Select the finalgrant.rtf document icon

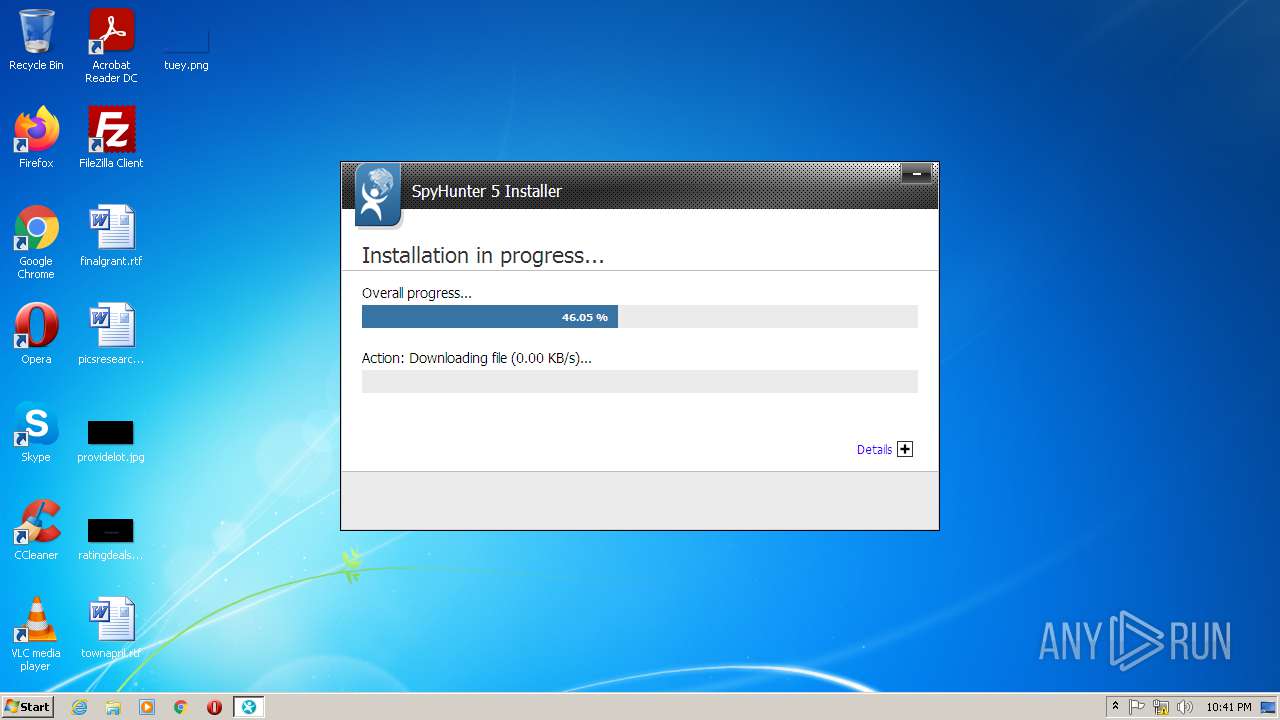pyautogui.click(x=111, y=236)
